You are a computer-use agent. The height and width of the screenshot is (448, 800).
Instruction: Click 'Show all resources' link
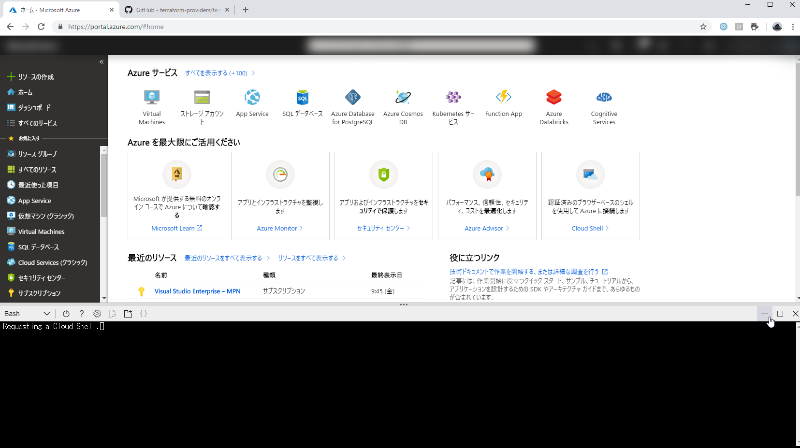(x=312, y=258)
